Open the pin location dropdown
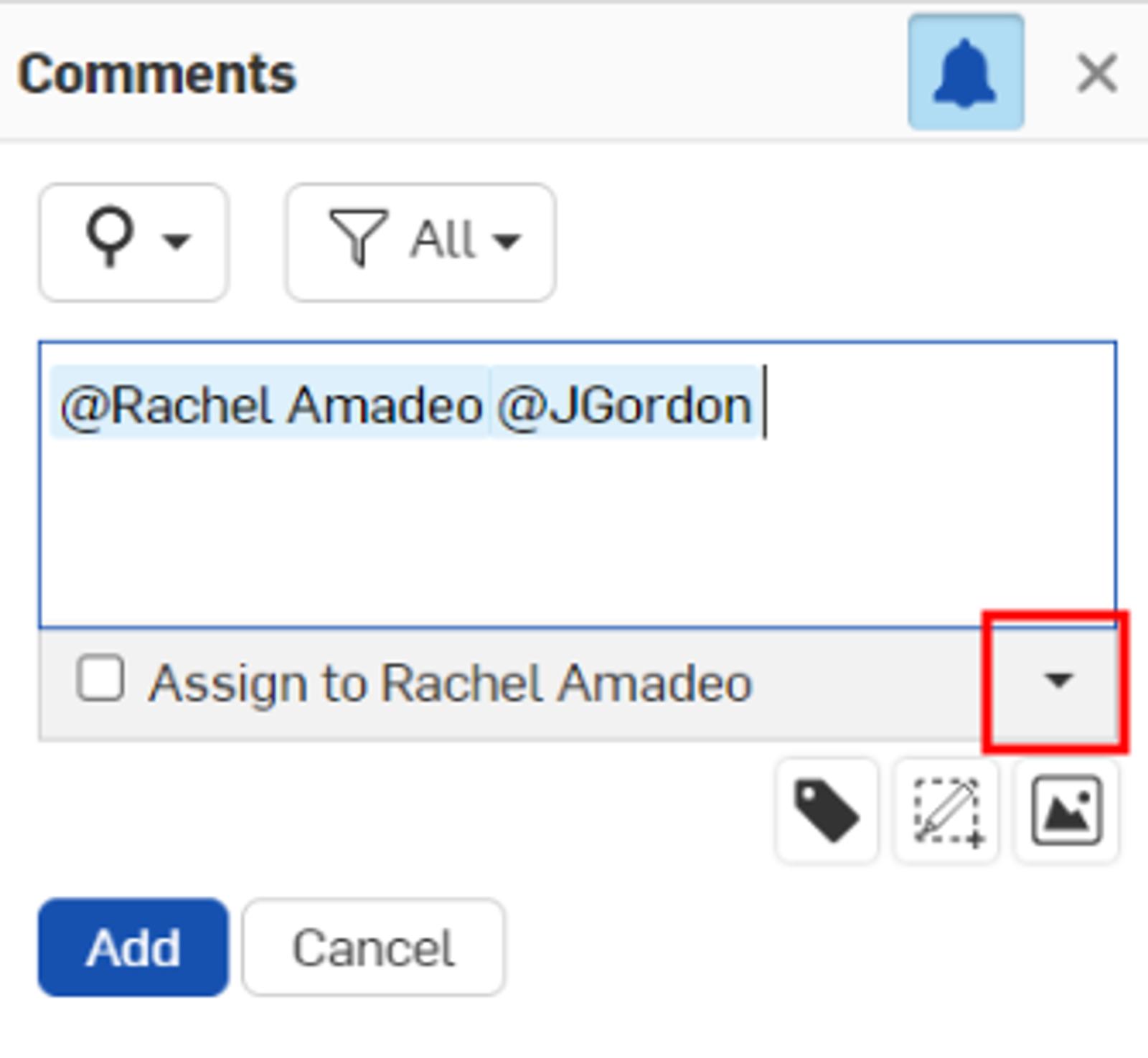1148x1058 pixels. [133, 242]
